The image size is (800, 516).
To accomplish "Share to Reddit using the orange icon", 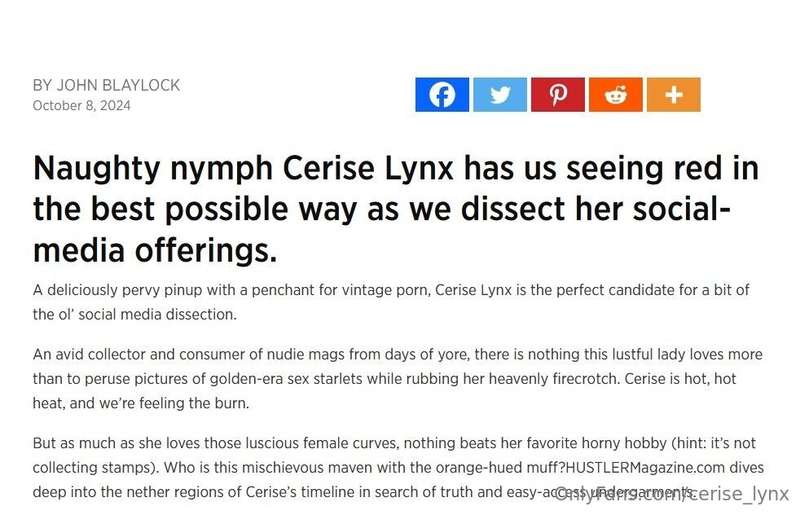I will 616,94.
